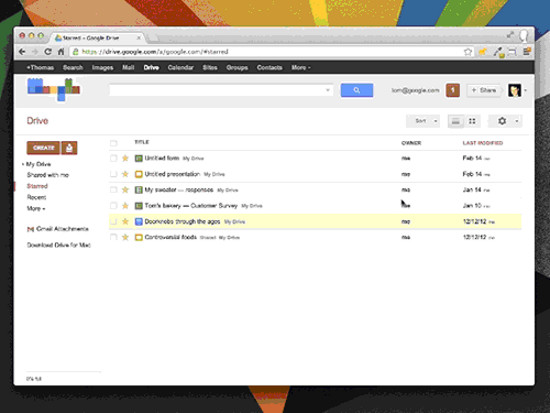Click the TITLE column header
This screenshot has width=550, height=413.
pos(141,142)
